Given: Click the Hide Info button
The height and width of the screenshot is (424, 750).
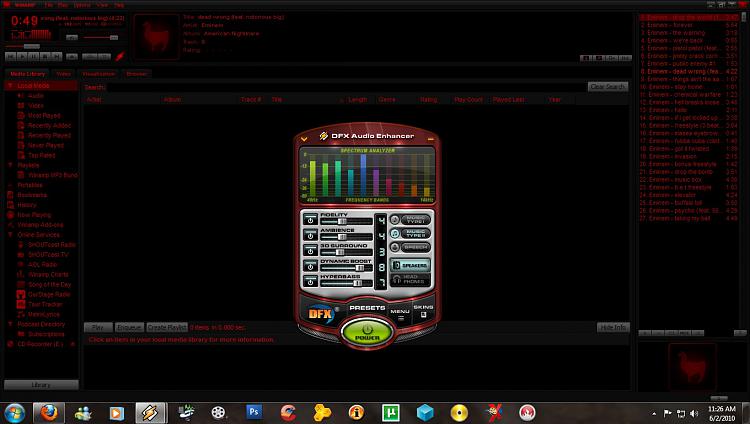Looking at the screenshot, I should tap(613, 327).
